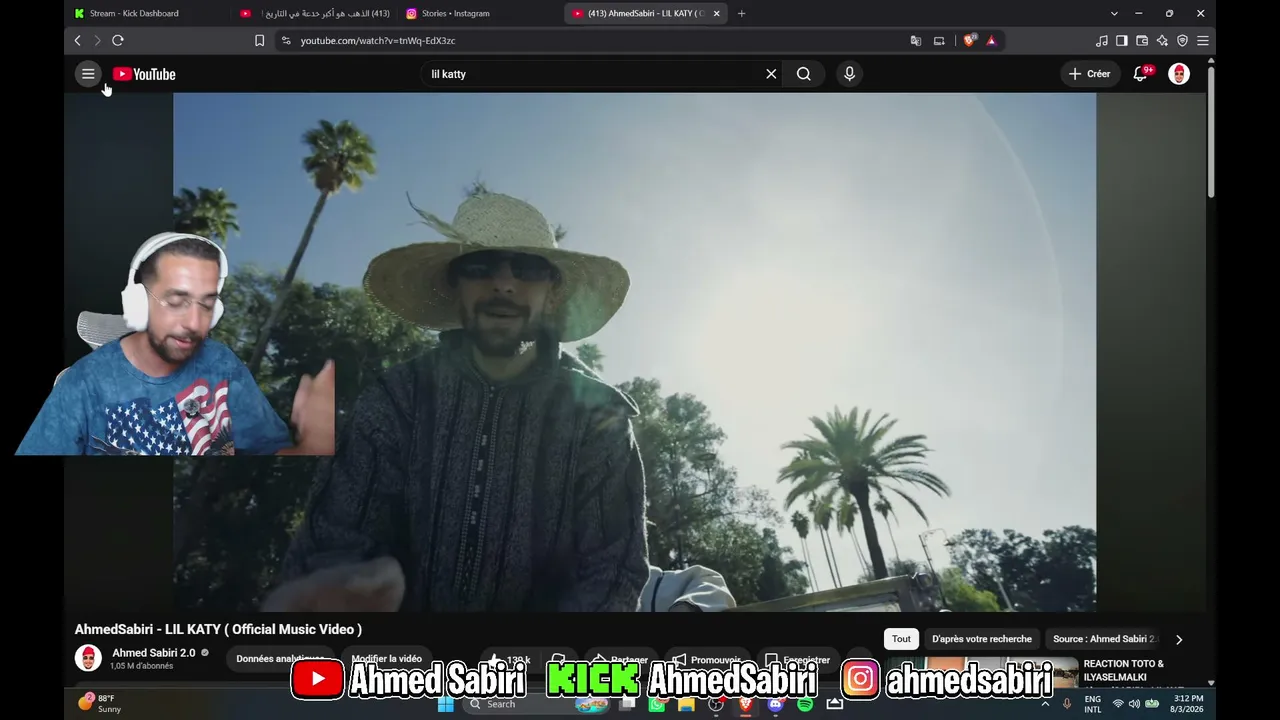Toggle the browser sidebar panel icon
1280x720 pixels.
tap(1122, 41)
